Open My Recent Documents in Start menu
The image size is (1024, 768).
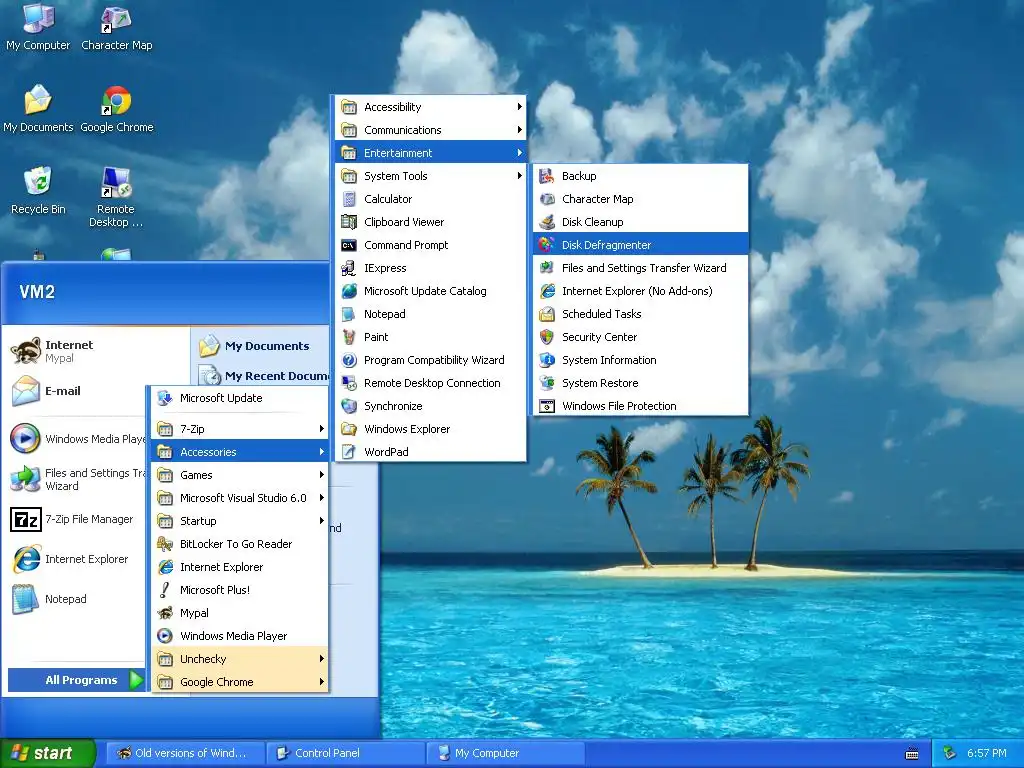263,376
